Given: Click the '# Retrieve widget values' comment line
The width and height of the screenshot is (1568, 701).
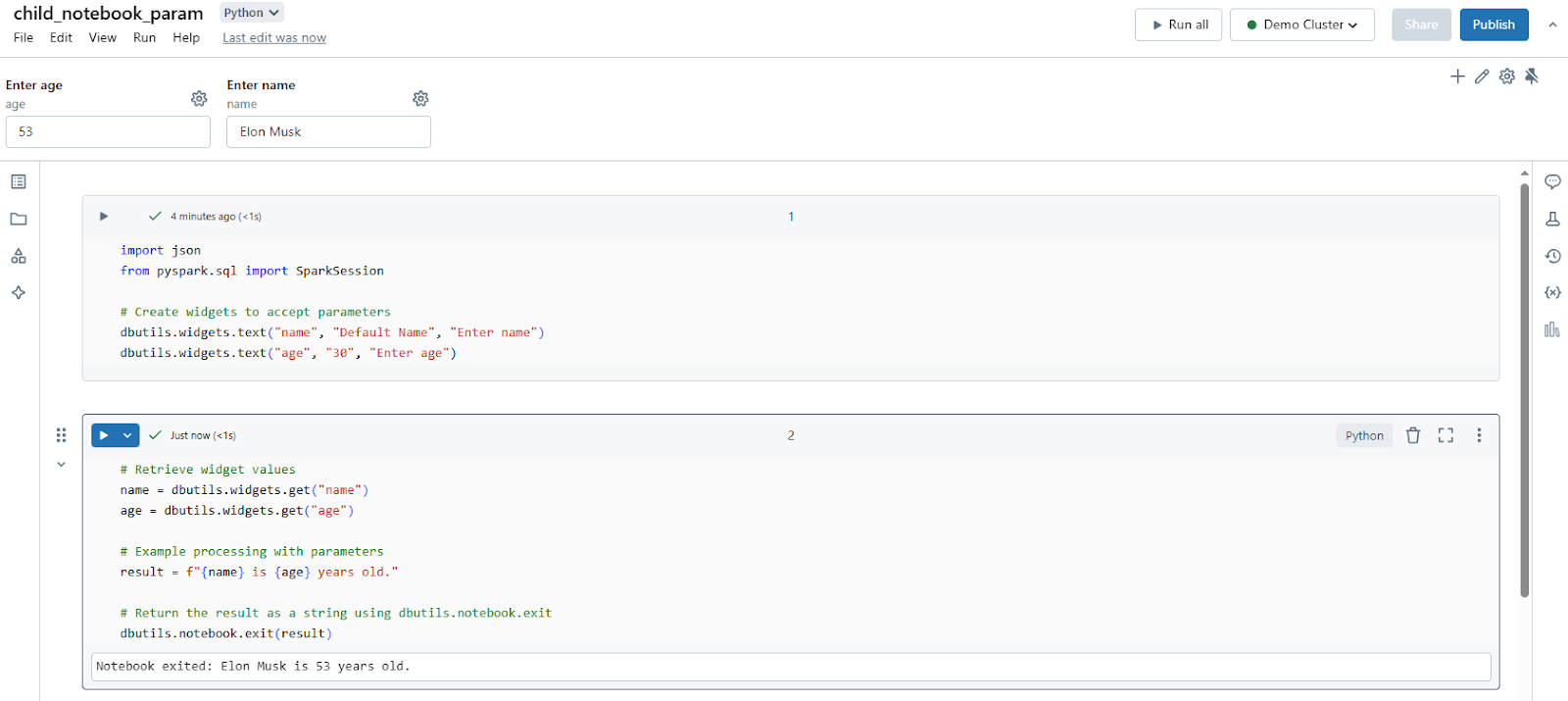Looking at the screenshot, I should click(x=208, y=470).
